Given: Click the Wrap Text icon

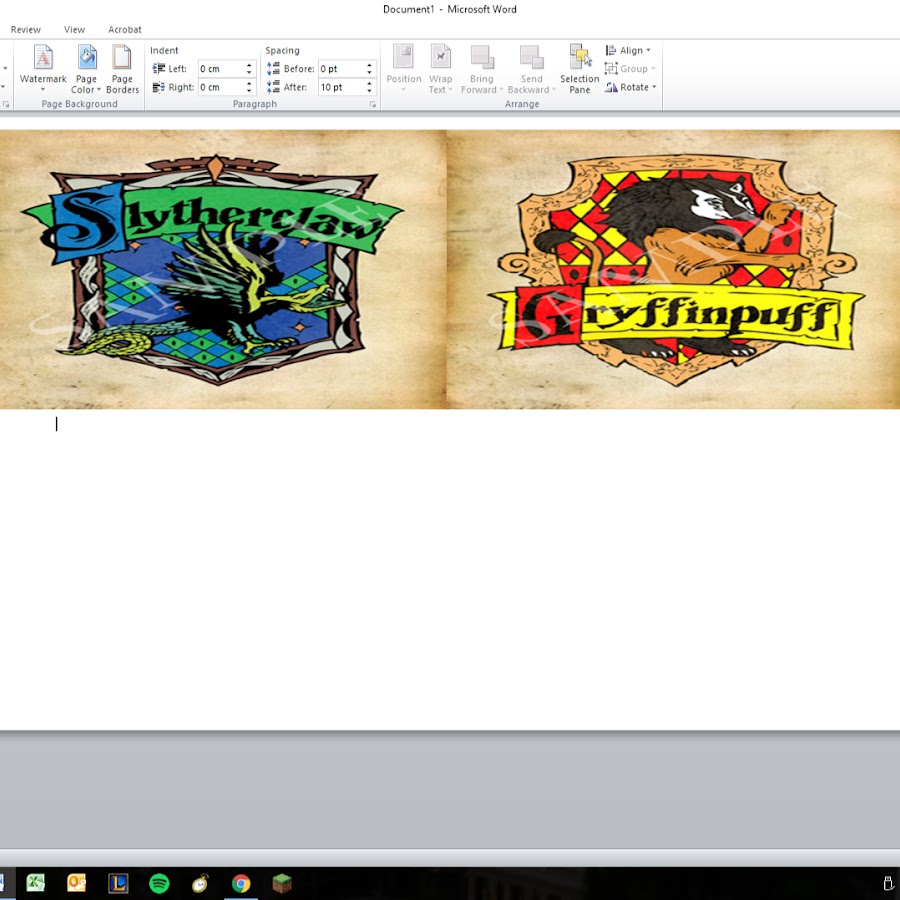Looking at the screenshot, I should (440, 57).
